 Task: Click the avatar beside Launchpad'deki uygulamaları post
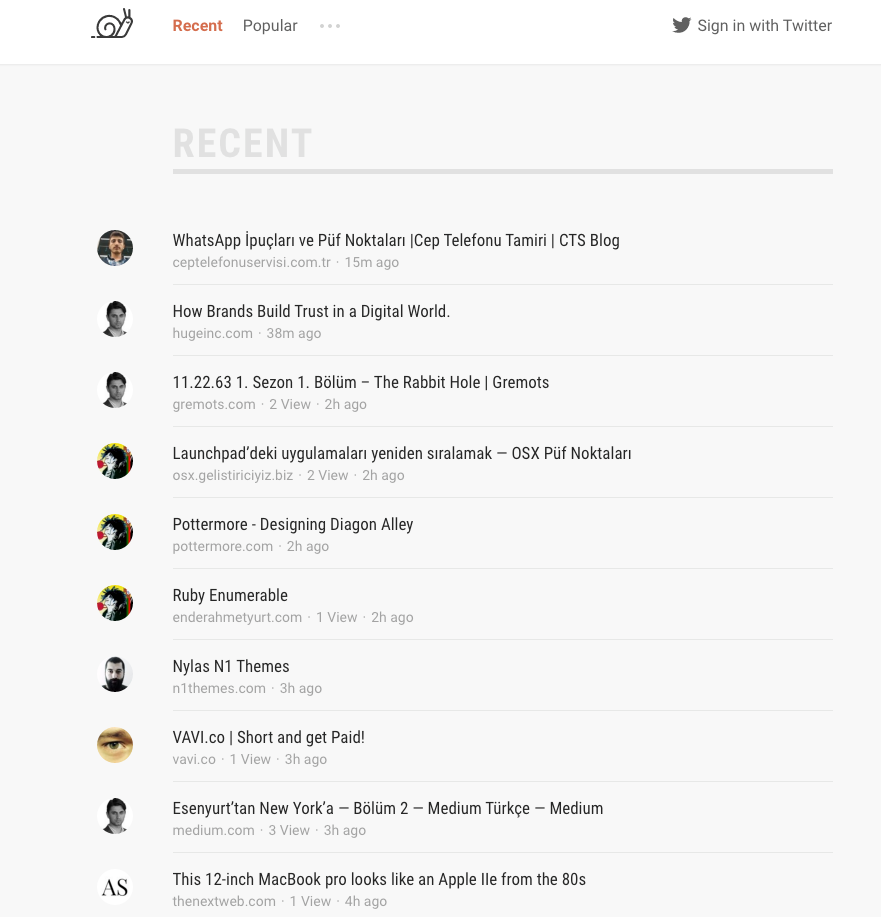click(115, 461)
